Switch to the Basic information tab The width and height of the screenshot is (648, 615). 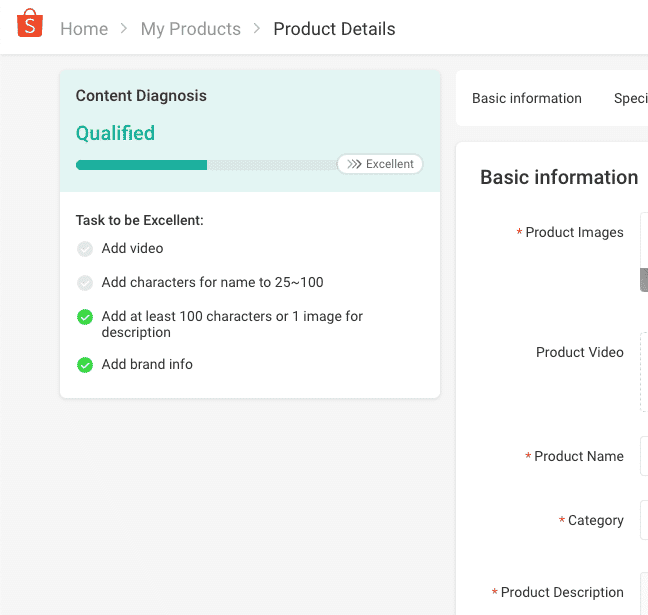tap(526, 98)
